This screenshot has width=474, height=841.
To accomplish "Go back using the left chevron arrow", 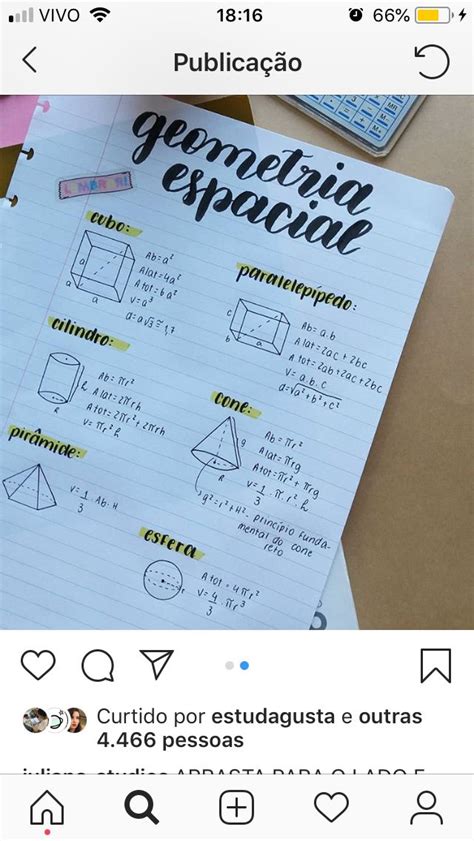I will [29, 60].
